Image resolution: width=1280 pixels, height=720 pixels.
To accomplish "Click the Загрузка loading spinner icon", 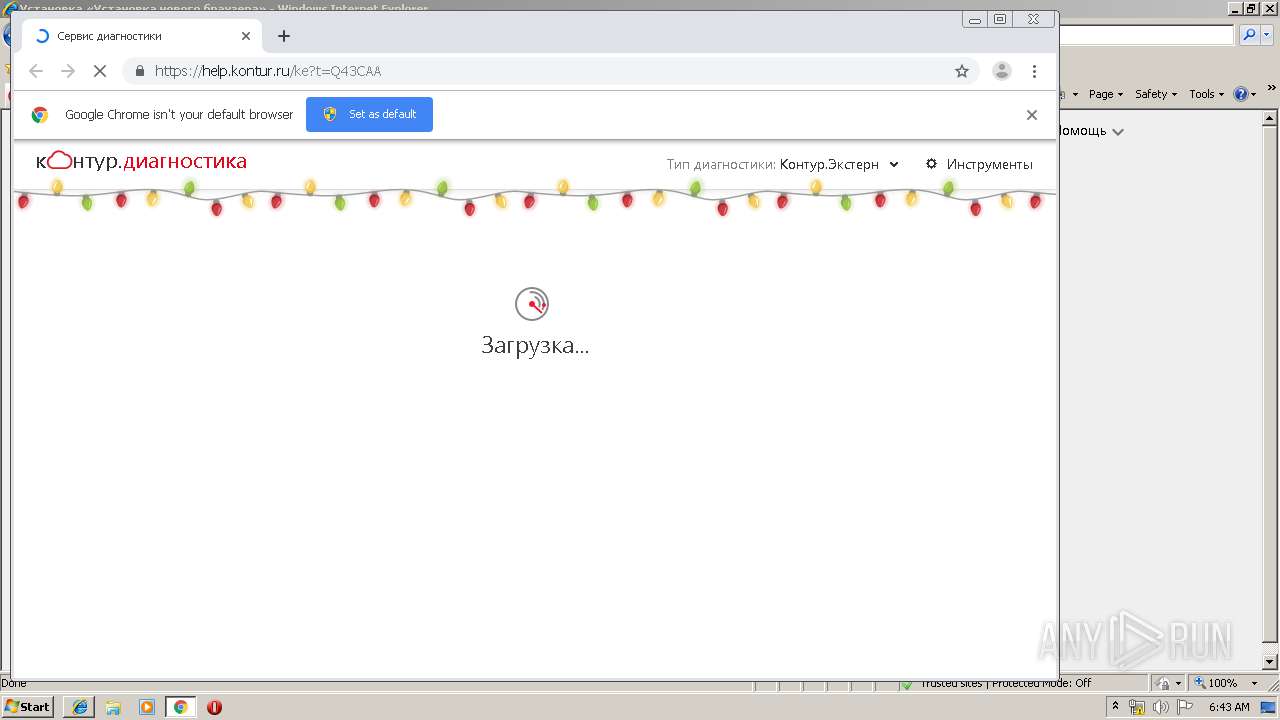I will [x=532, y=304].
